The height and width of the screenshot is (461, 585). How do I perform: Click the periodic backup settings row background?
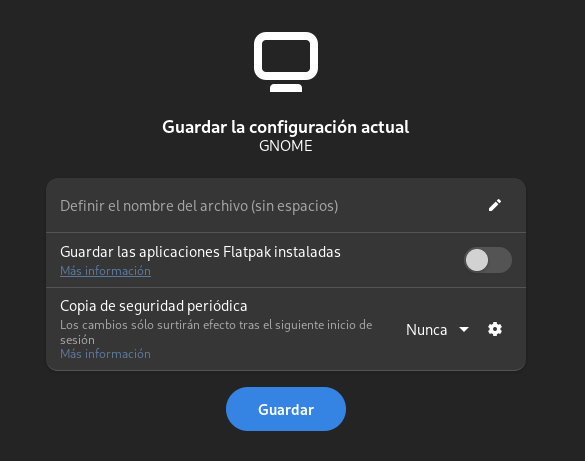pyautogui.click(x=286, y=329)
